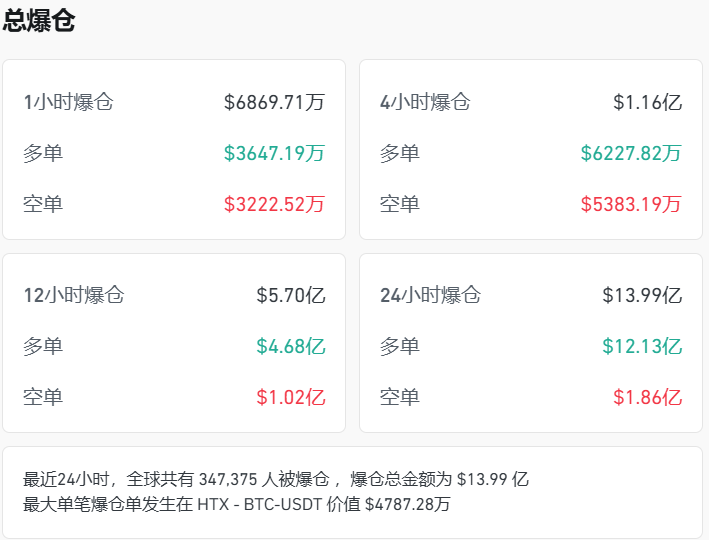Select the 4小时爆仓 label

(x=425, y=102)
